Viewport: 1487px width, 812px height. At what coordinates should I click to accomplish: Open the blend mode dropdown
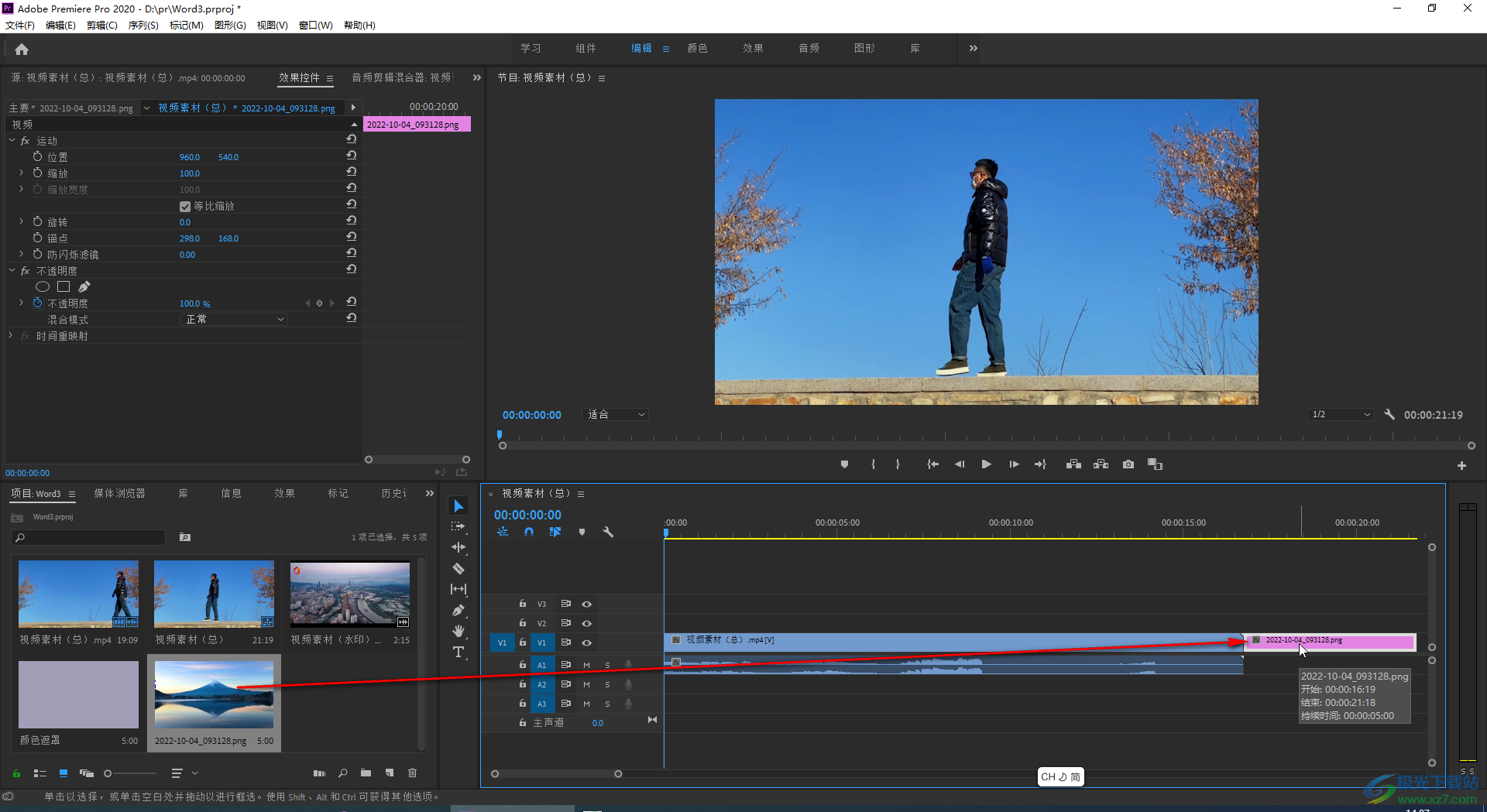(x=234, y=320)
